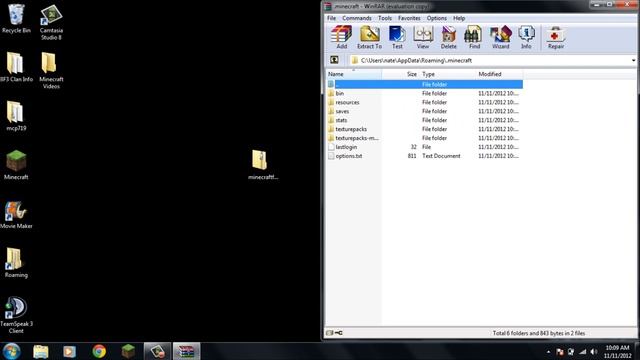This screenshot has height=360, width=640.
Task: Show archive Info
Action: [526, 37]
